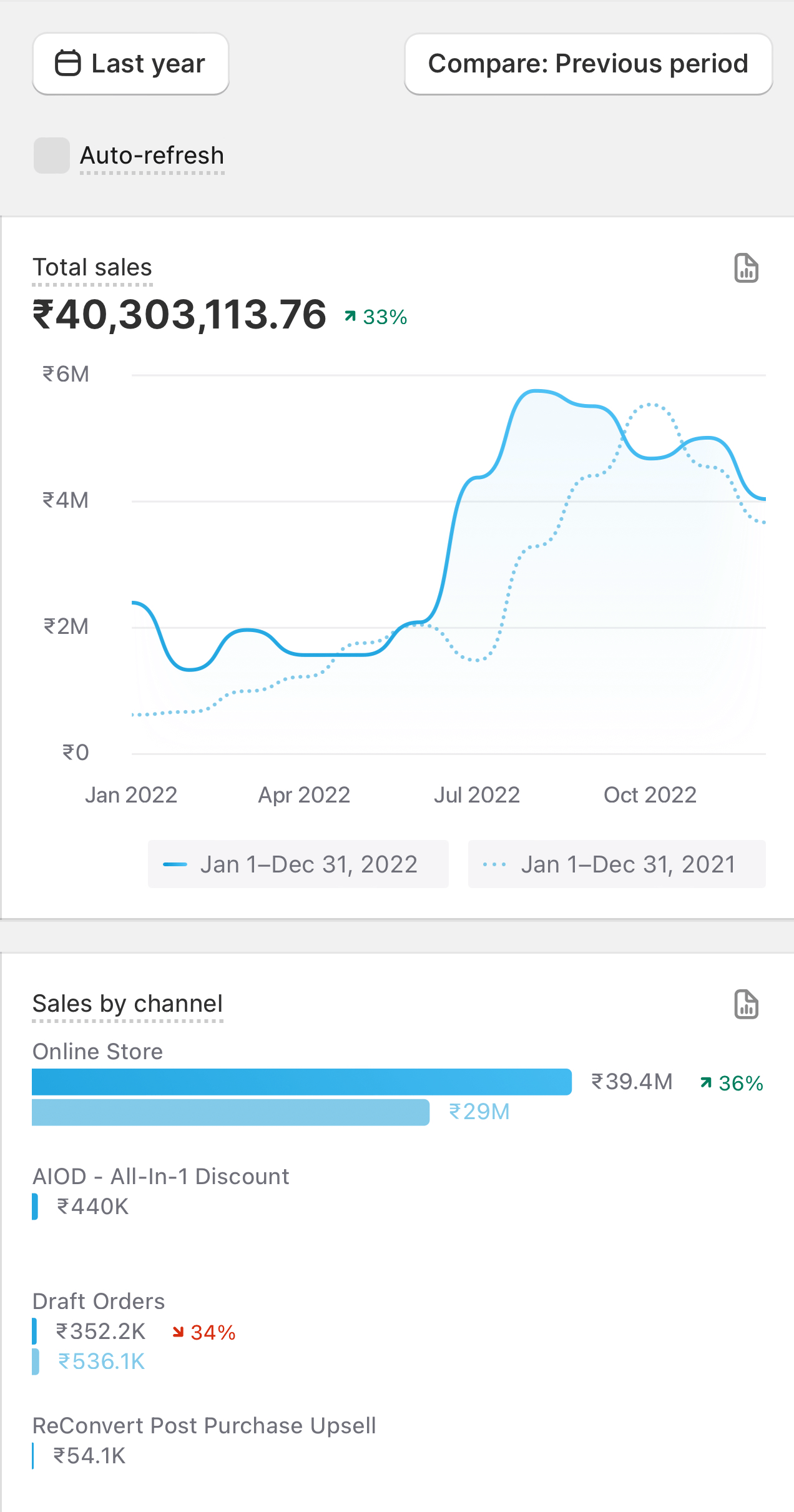Screen dimensions: 794x1512
Task: Click the green up-arrow beside 36%
Action: click(706, 1082)
